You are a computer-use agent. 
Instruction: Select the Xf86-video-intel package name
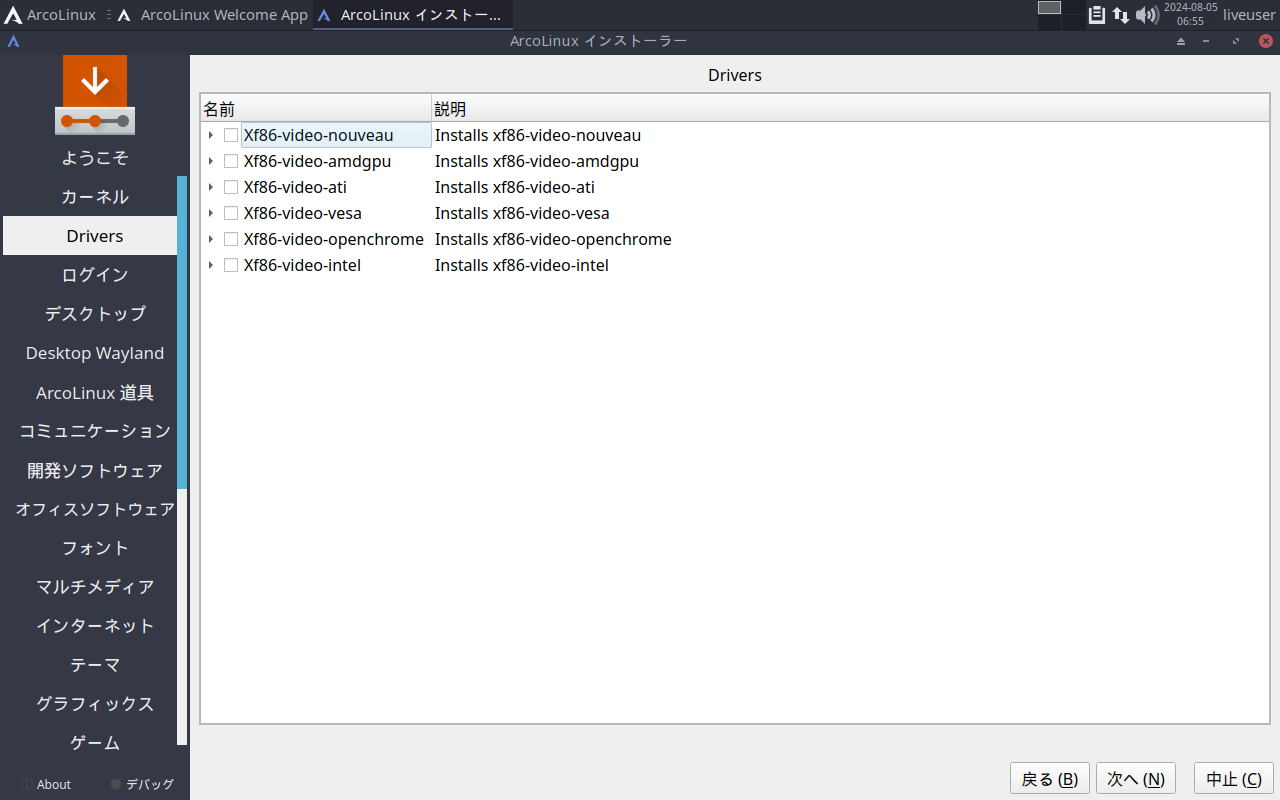(302, 265)
